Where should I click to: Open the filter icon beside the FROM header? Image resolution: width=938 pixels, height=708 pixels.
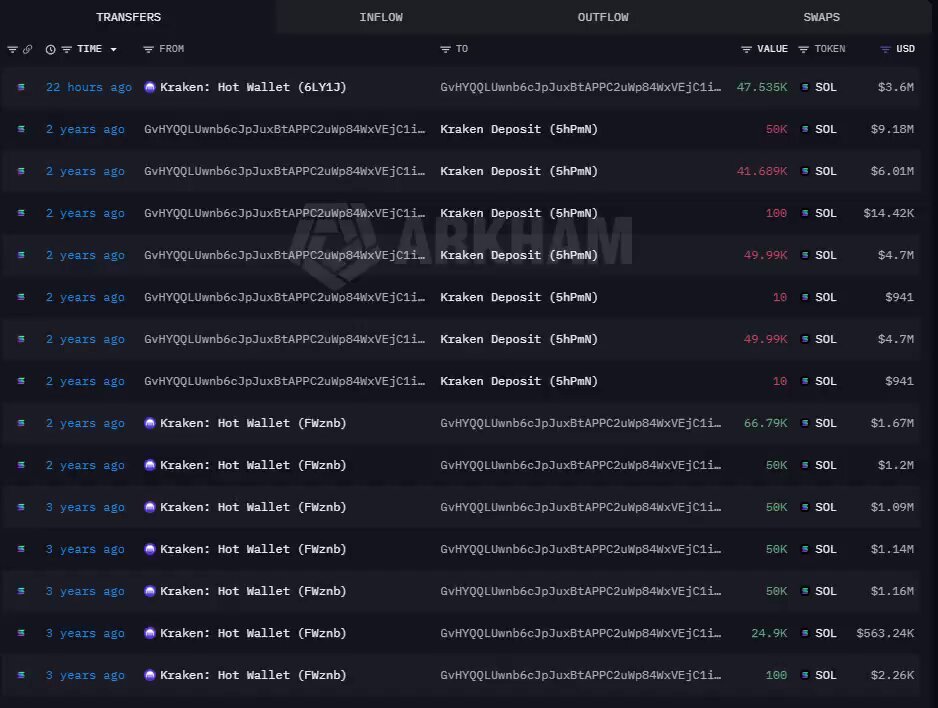click(x=148, y=50)
